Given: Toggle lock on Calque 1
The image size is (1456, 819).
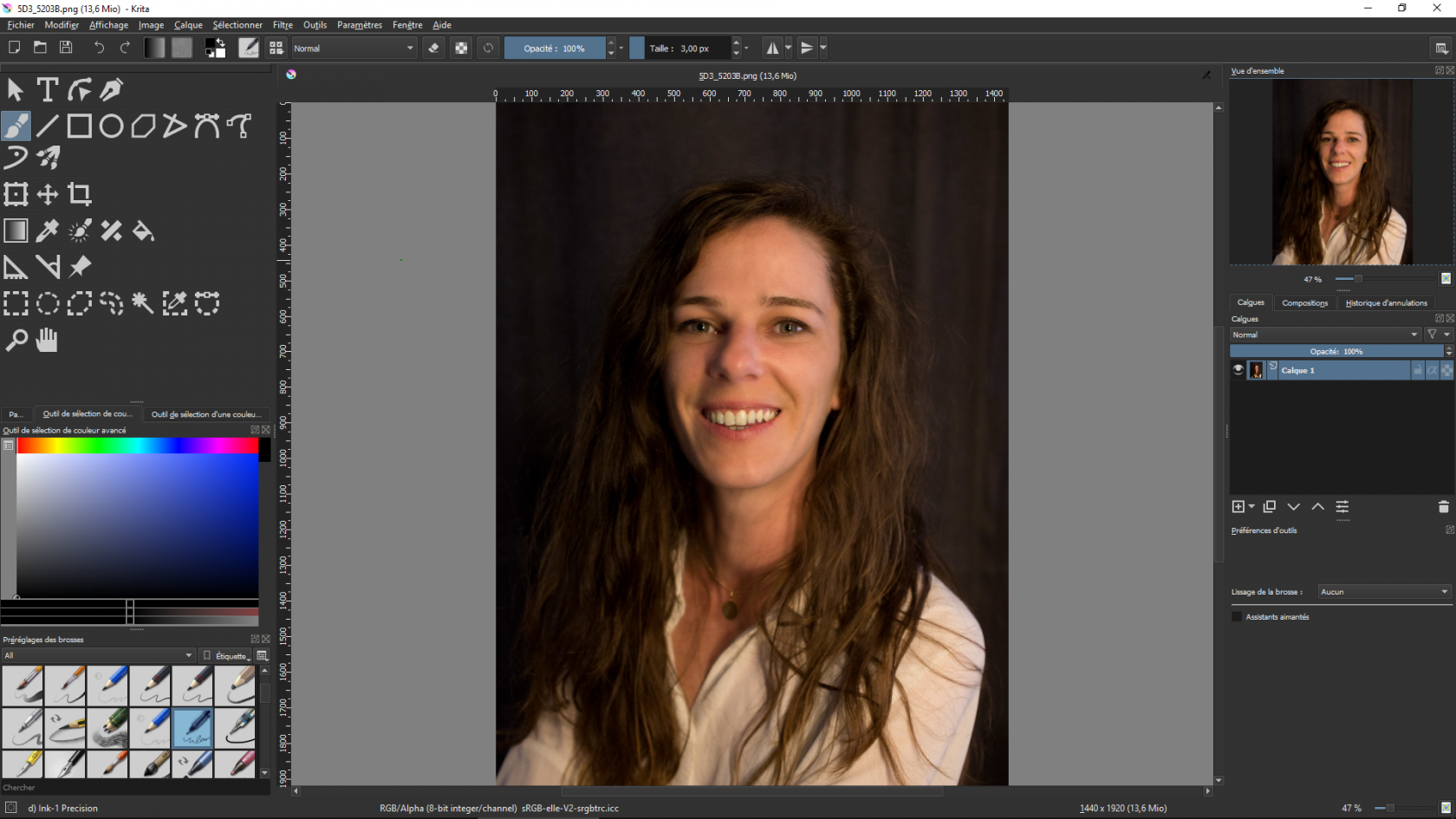Looking at the screenshot, I should (1418, 370).
